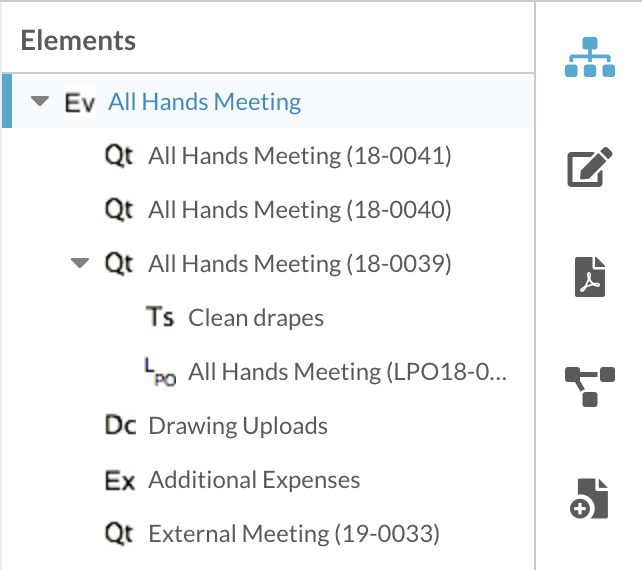Open the hierarchy tree view icon

click(590, 59)
